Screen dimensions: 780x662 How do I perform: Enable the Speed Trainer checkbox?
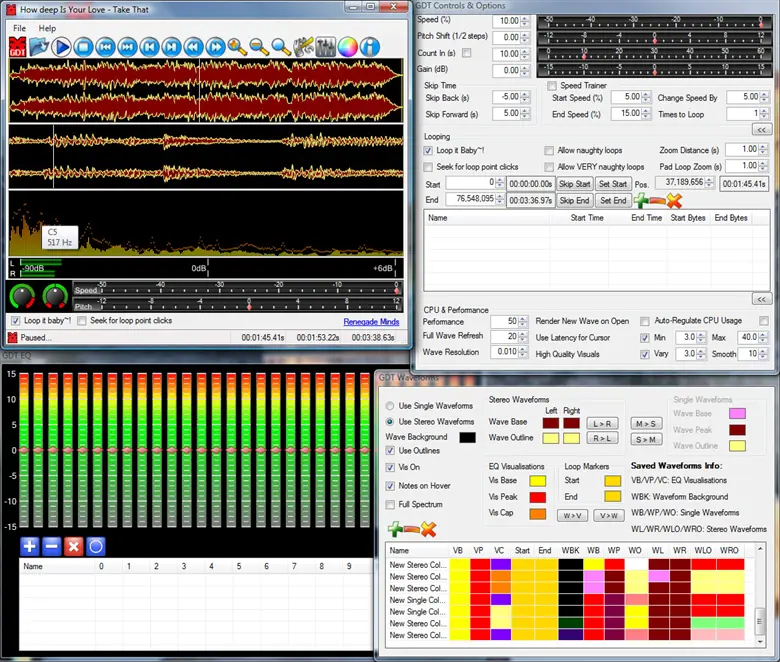coord(553,86)
